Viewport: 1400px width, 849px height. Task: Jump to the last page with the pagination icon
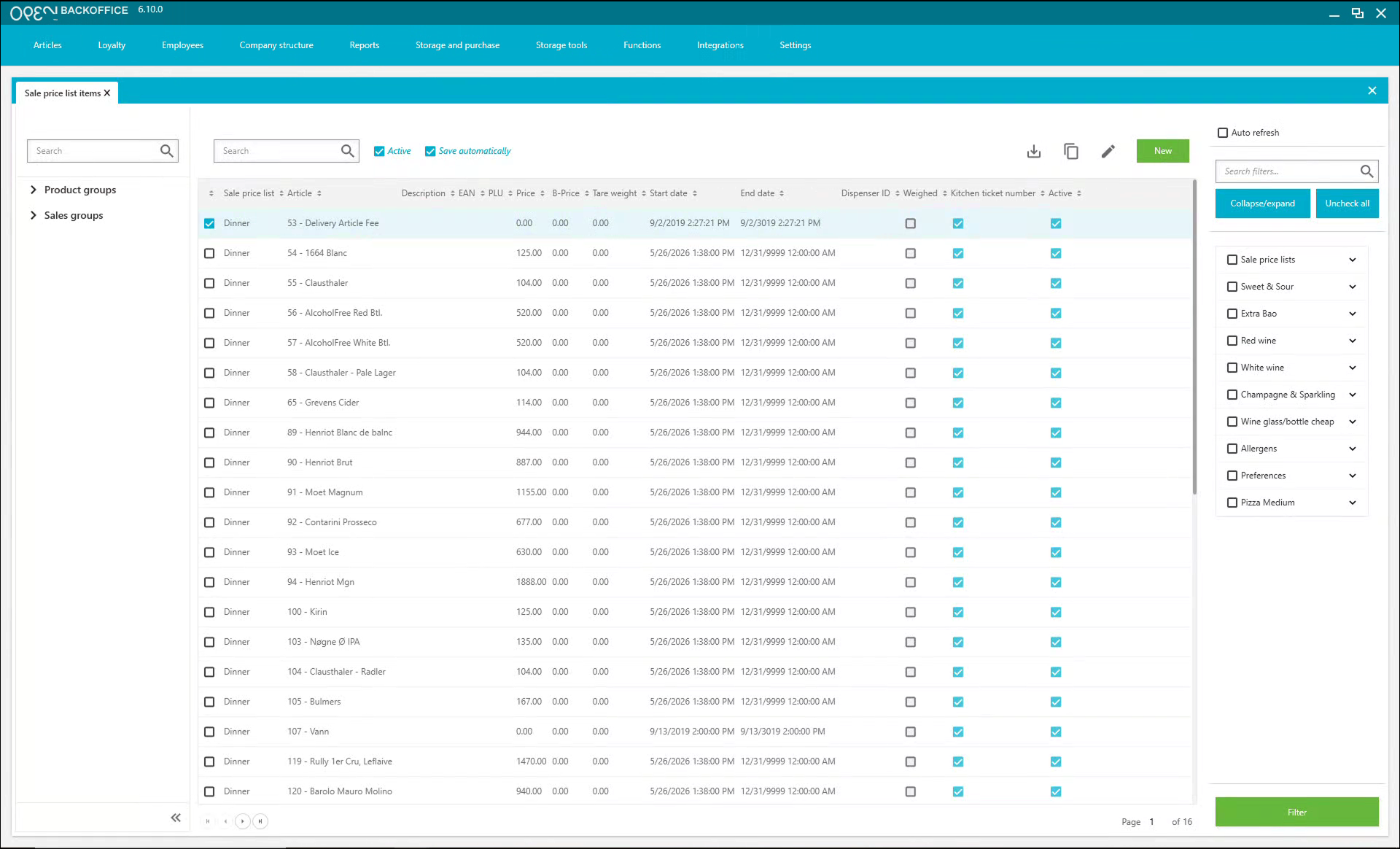coord(260,821)
